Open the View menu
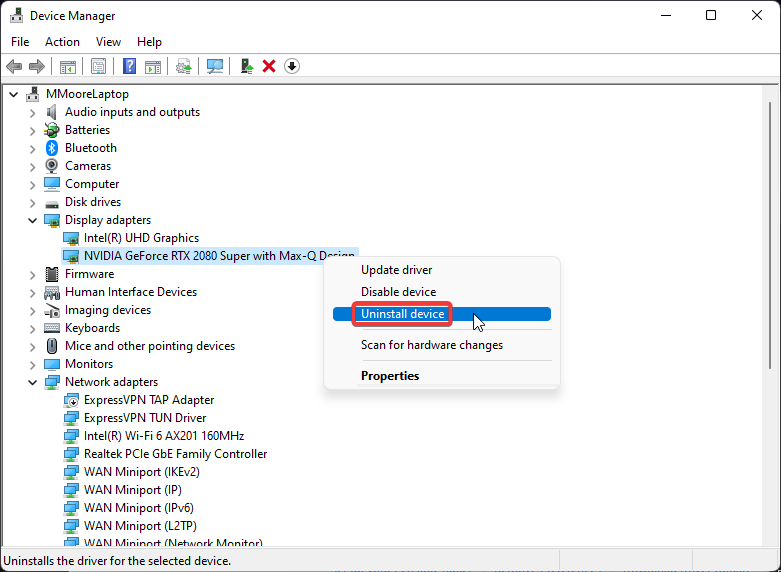Viewport: 781px width, 572px height. [x=108, y=42]
